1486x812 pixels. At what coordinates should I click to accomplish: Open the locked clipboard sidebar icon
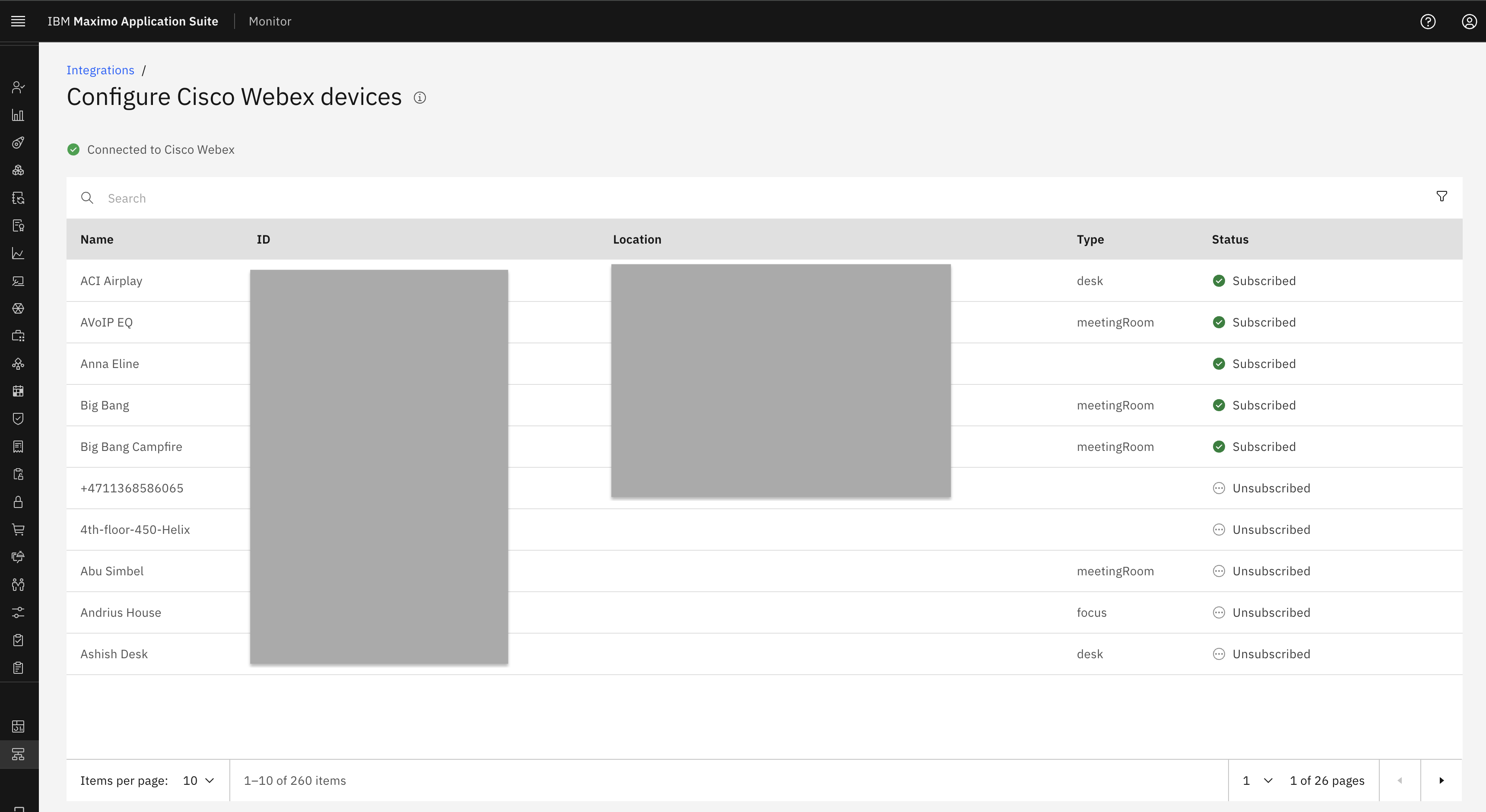click(x=19, y=474)
